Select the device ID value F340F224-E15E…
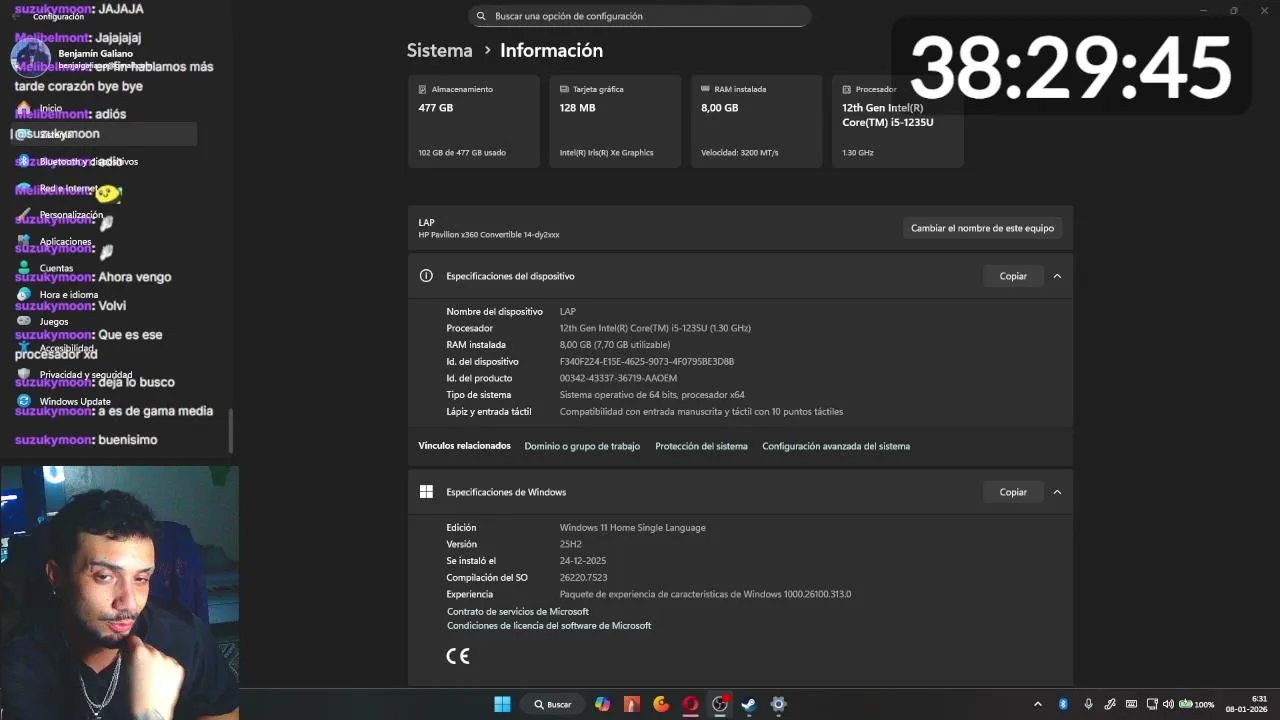 (x=647, y=361)
